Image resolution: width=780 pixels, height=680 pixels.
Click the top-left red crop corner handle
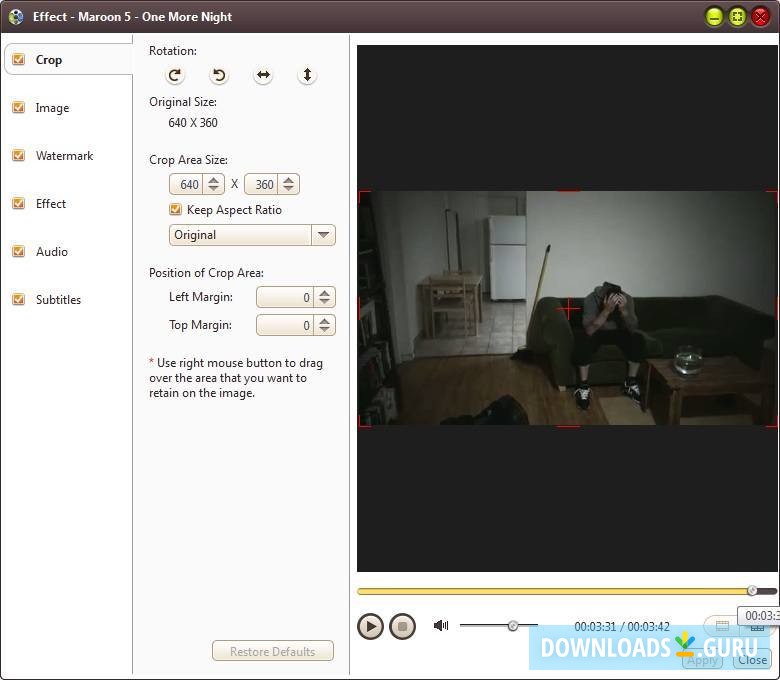click(364, 196)
